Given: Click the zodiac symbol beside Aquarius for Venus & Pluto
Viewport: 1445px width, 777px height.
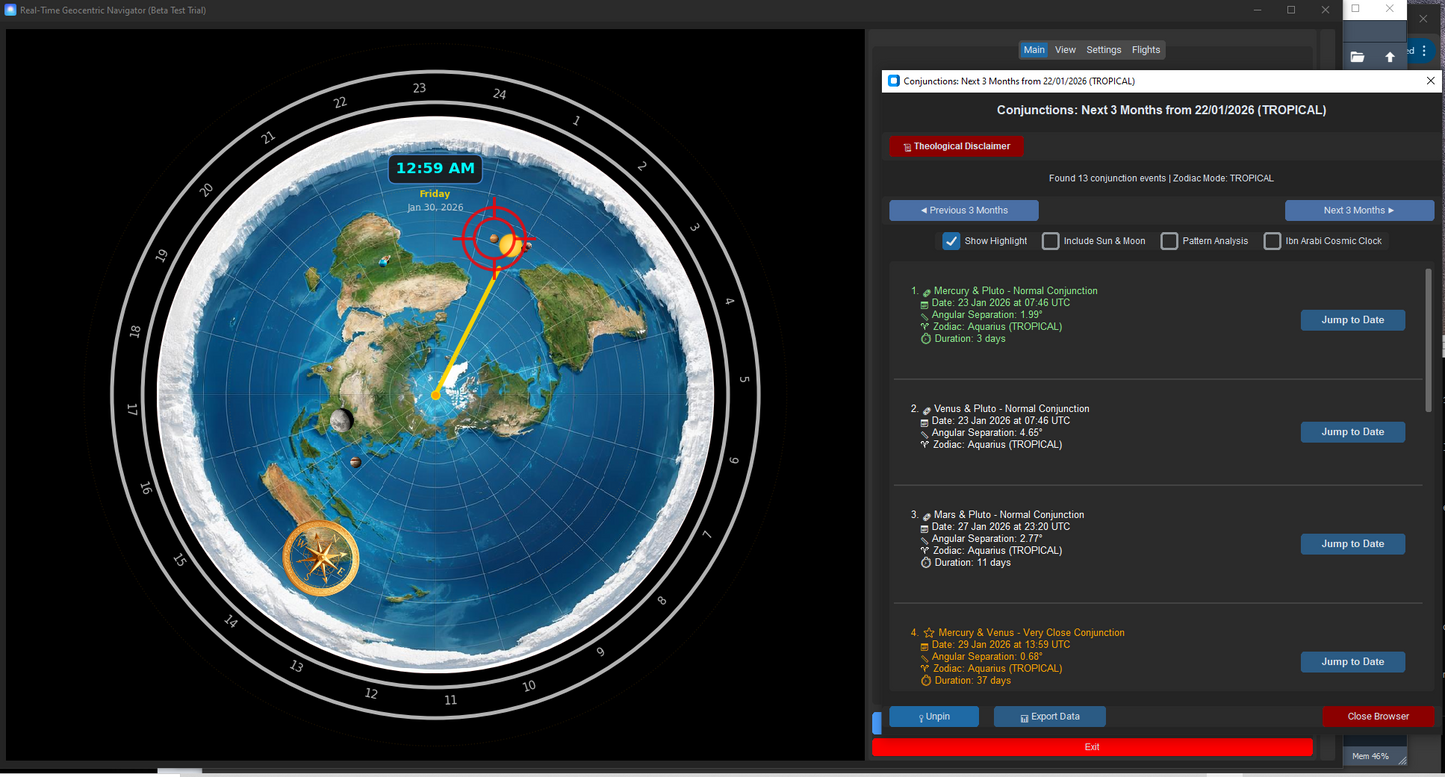Looking at the screenshot, I should coord(925,444).
